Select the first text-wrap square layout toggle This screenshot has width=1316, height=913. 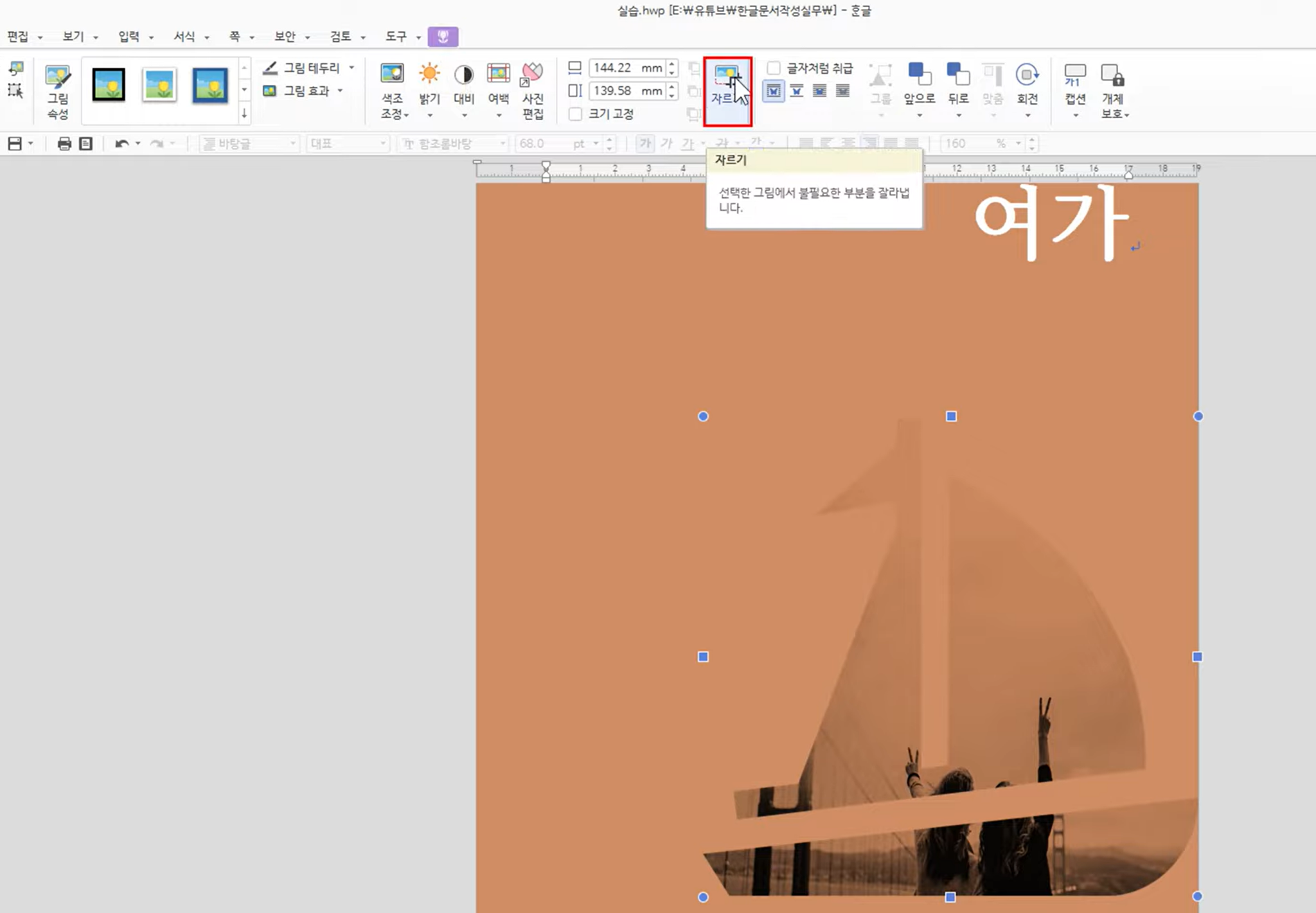[x=773, y=91]
